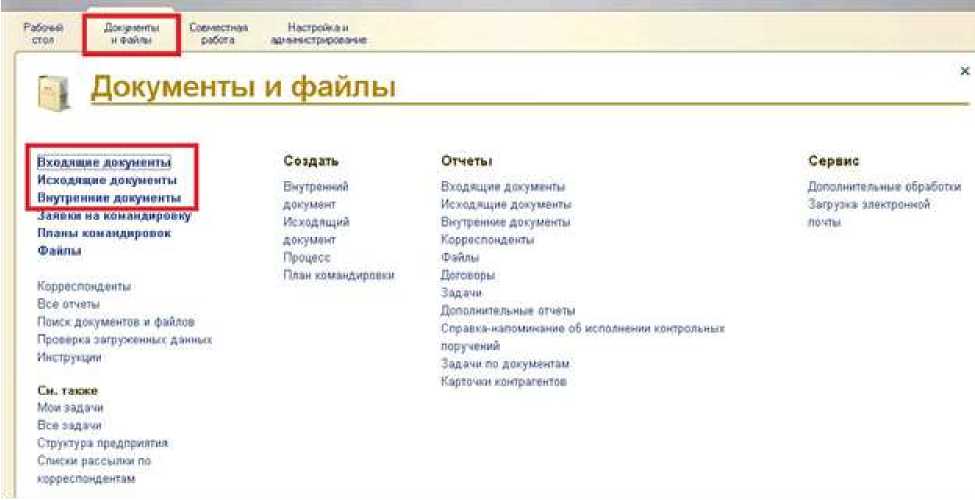The width and height of the screenshot is (975, 500).
Task: Click the document cabinet icon beside the title
Action: point(53,93)
